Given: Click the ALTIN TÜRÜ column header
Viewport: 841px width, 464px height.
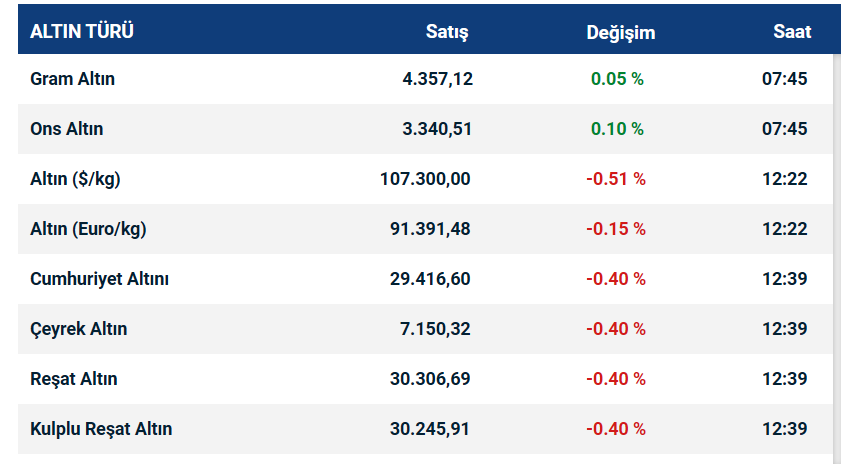Looking at the screenshot, I should pyautogui.click(x=82, y=32).
